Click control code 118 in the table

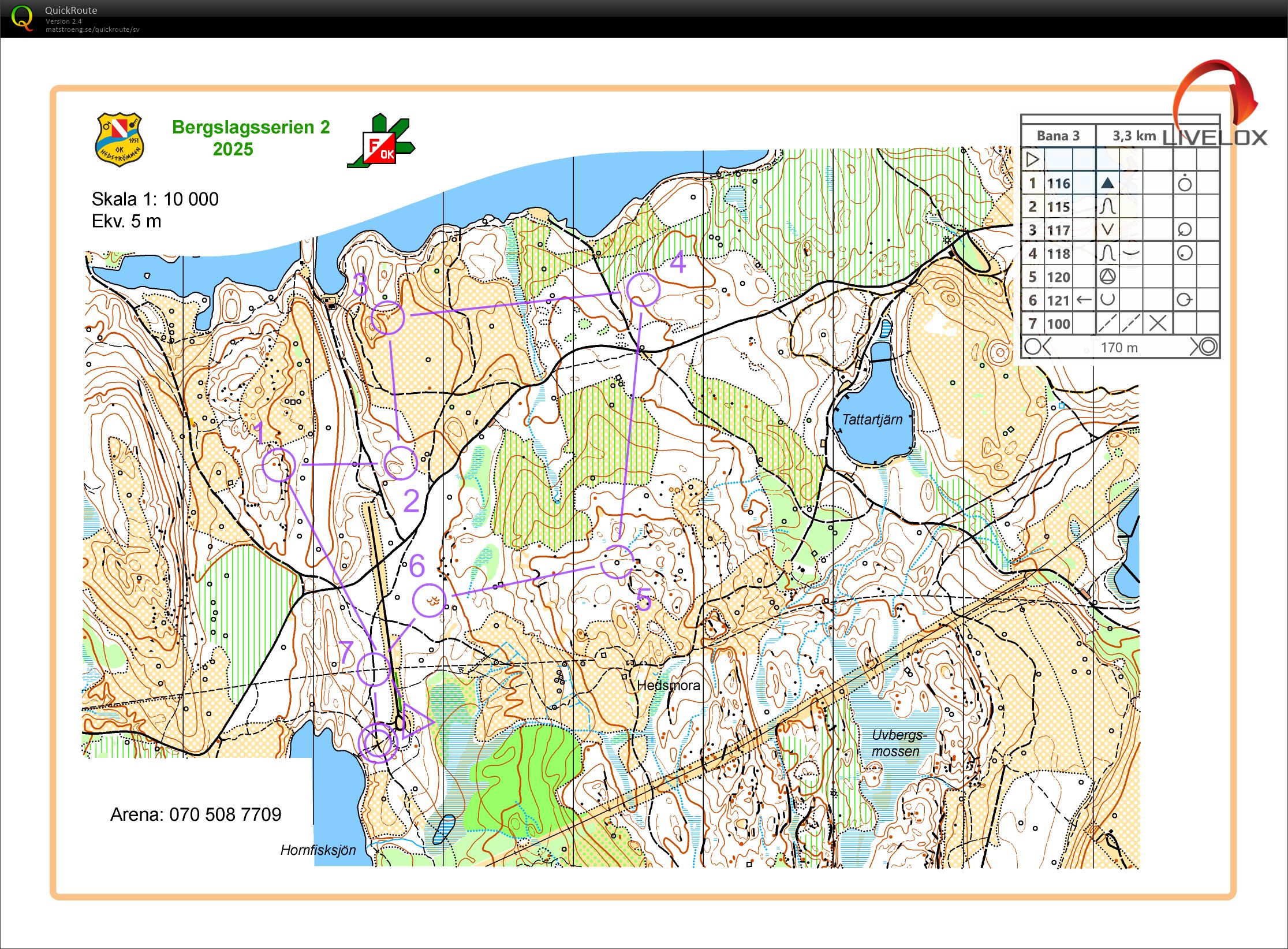[x=1059, y=254]
